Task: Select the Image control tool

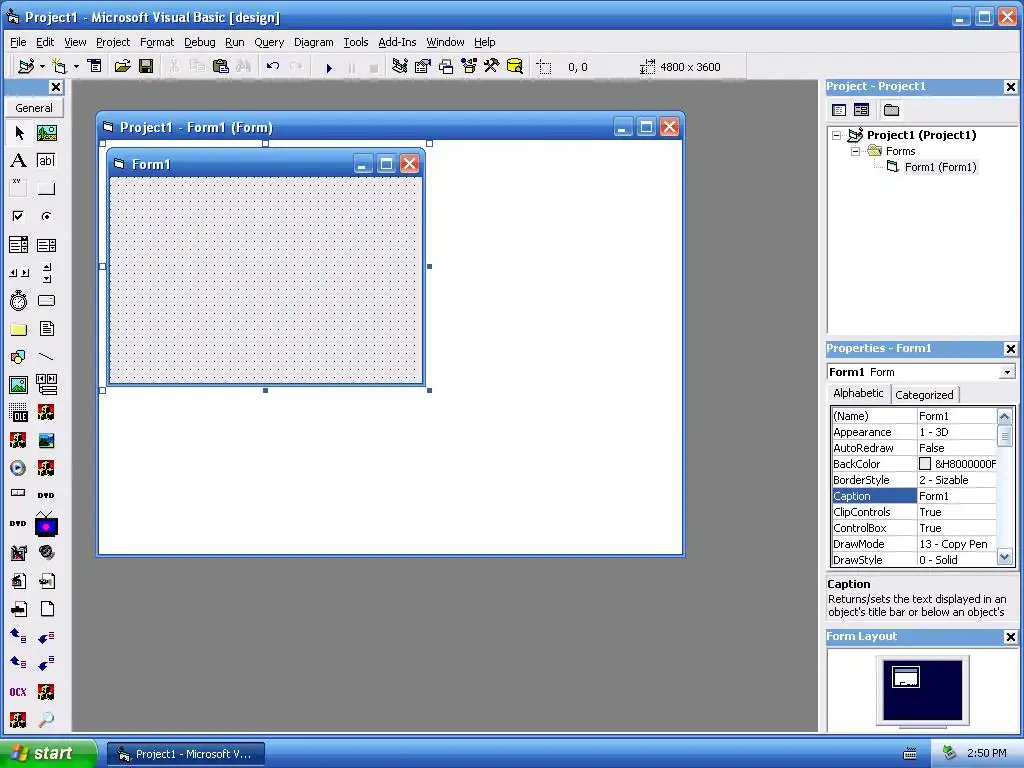Action: point(19,385)
